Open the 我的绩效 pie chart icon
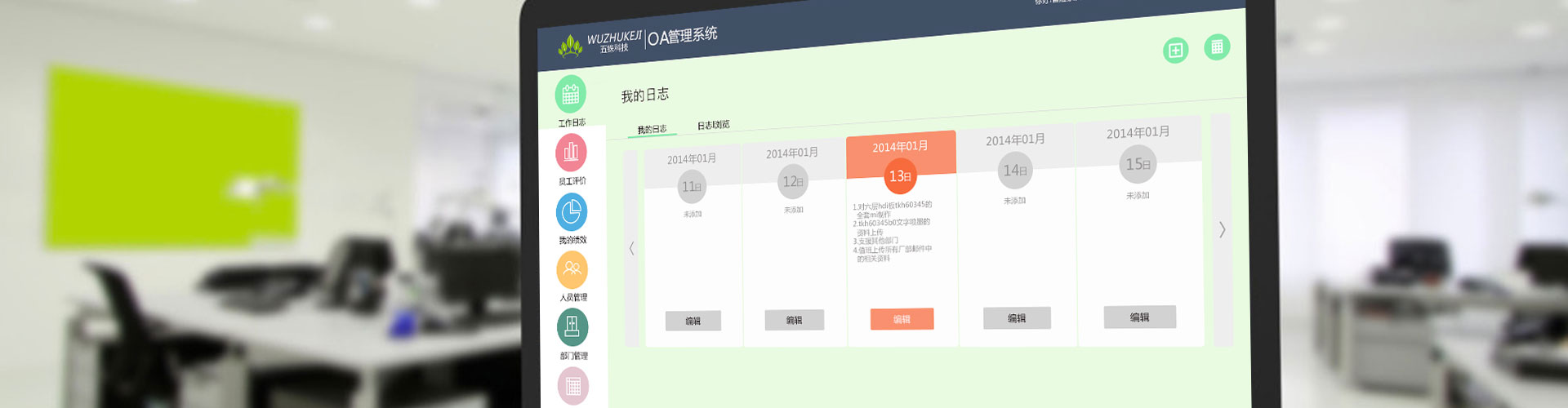The width and height of the screenshot is (1568, 408). pyautogui.click(x=572, y=212)
